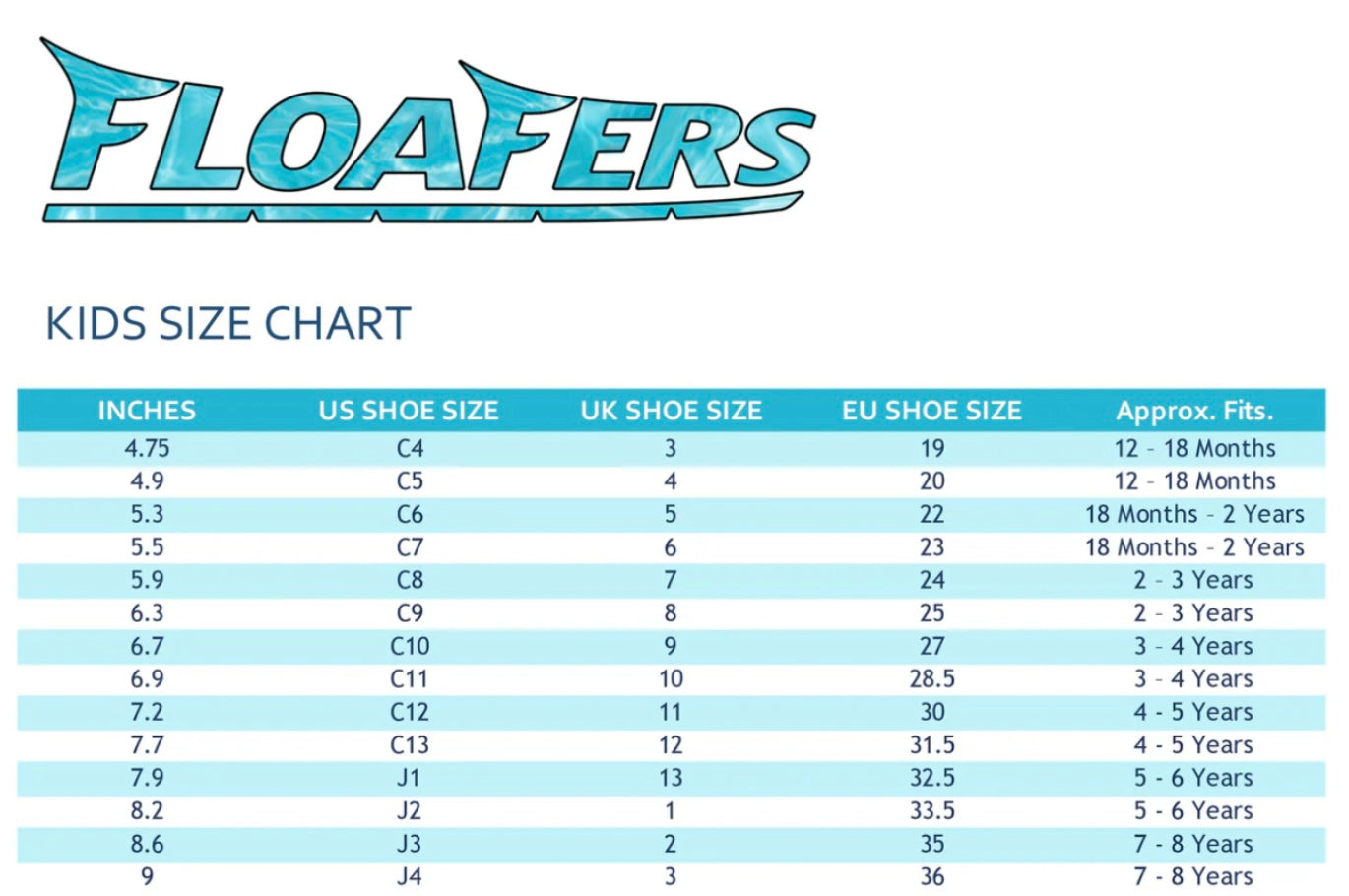Click the J1 US size cell
1349x896 pixels.
[409, 778]
